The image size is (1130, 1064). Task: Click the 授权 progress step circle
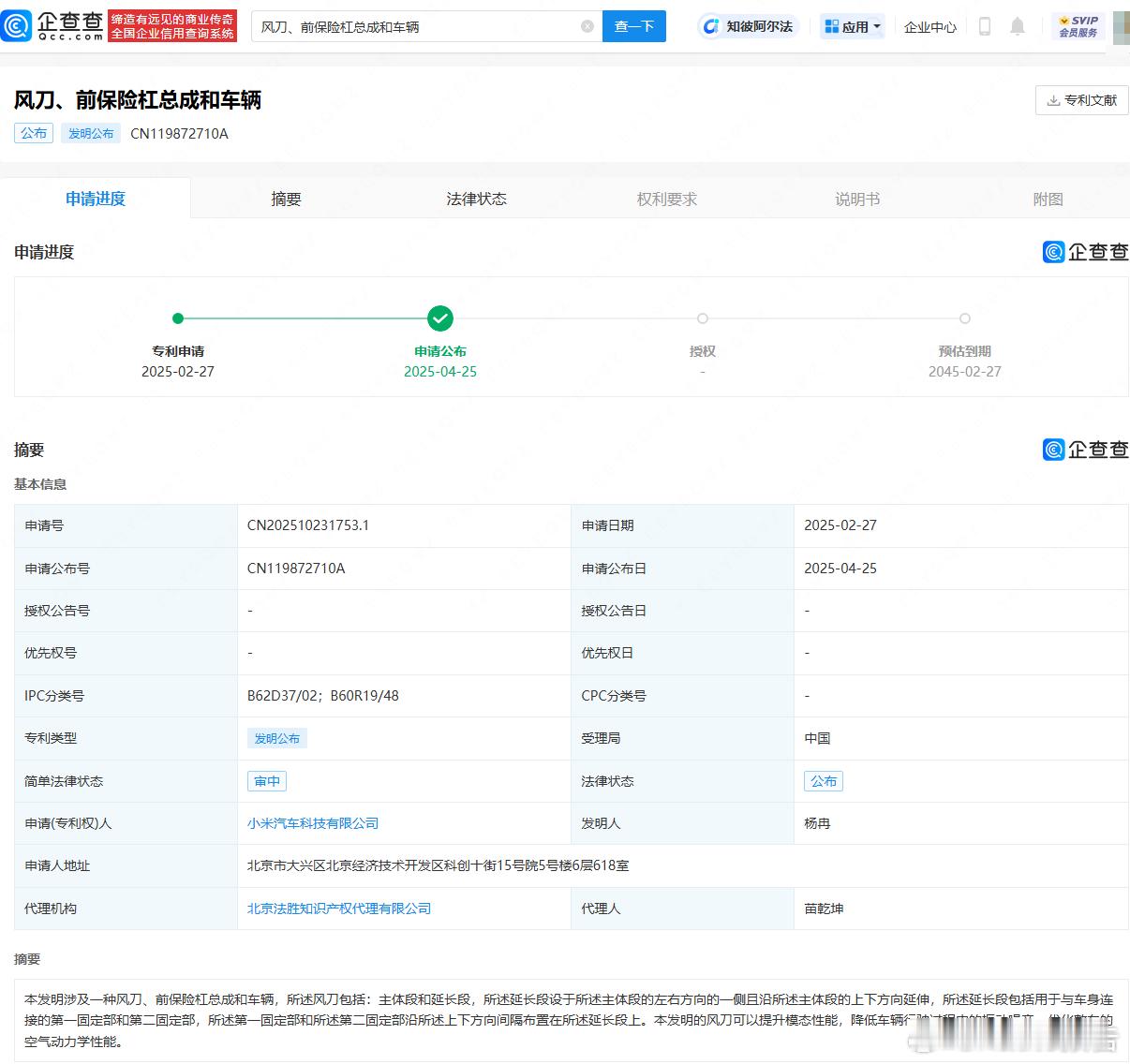click(x=703, y=318)
